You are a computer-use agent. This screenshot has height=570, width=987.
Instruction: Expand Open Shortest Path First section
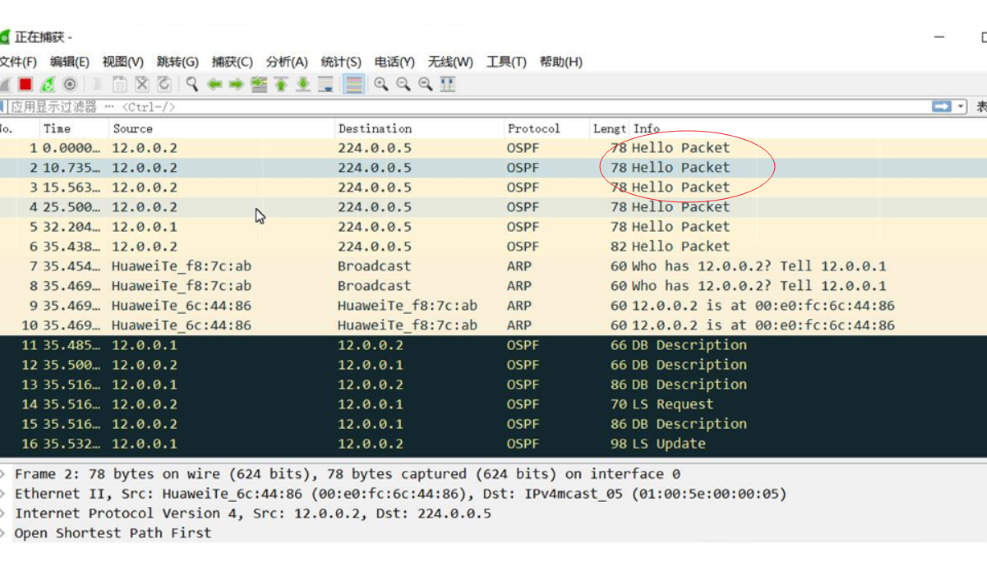click(x=4, y=533)
